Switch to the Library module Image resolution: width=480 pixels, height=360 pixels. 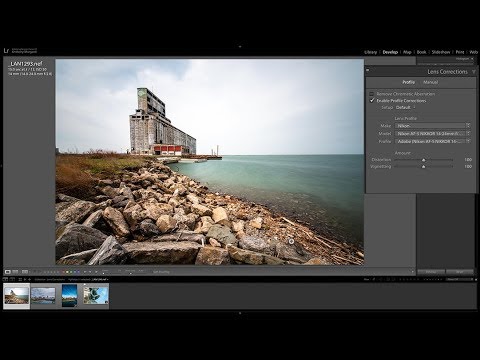tap(370, 52)
